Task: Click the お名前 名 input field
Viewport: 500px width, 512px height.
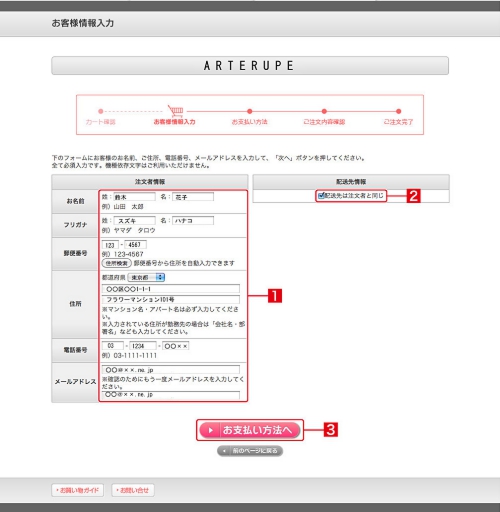Action: 193,197
